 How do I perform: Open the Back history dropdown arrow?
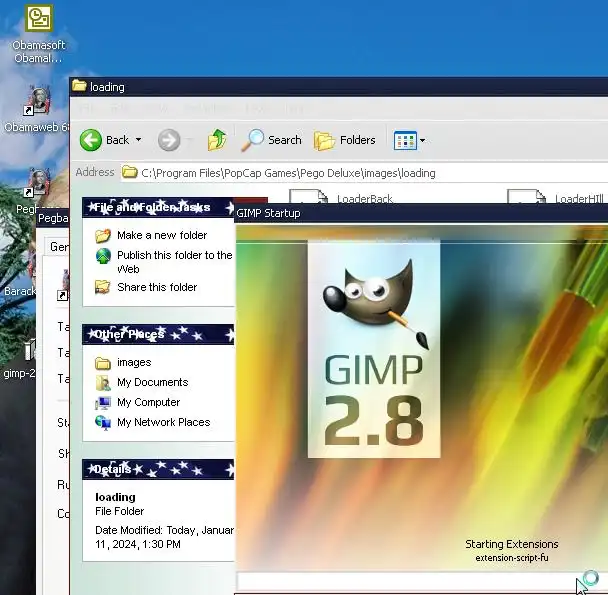tap(138, 140)
